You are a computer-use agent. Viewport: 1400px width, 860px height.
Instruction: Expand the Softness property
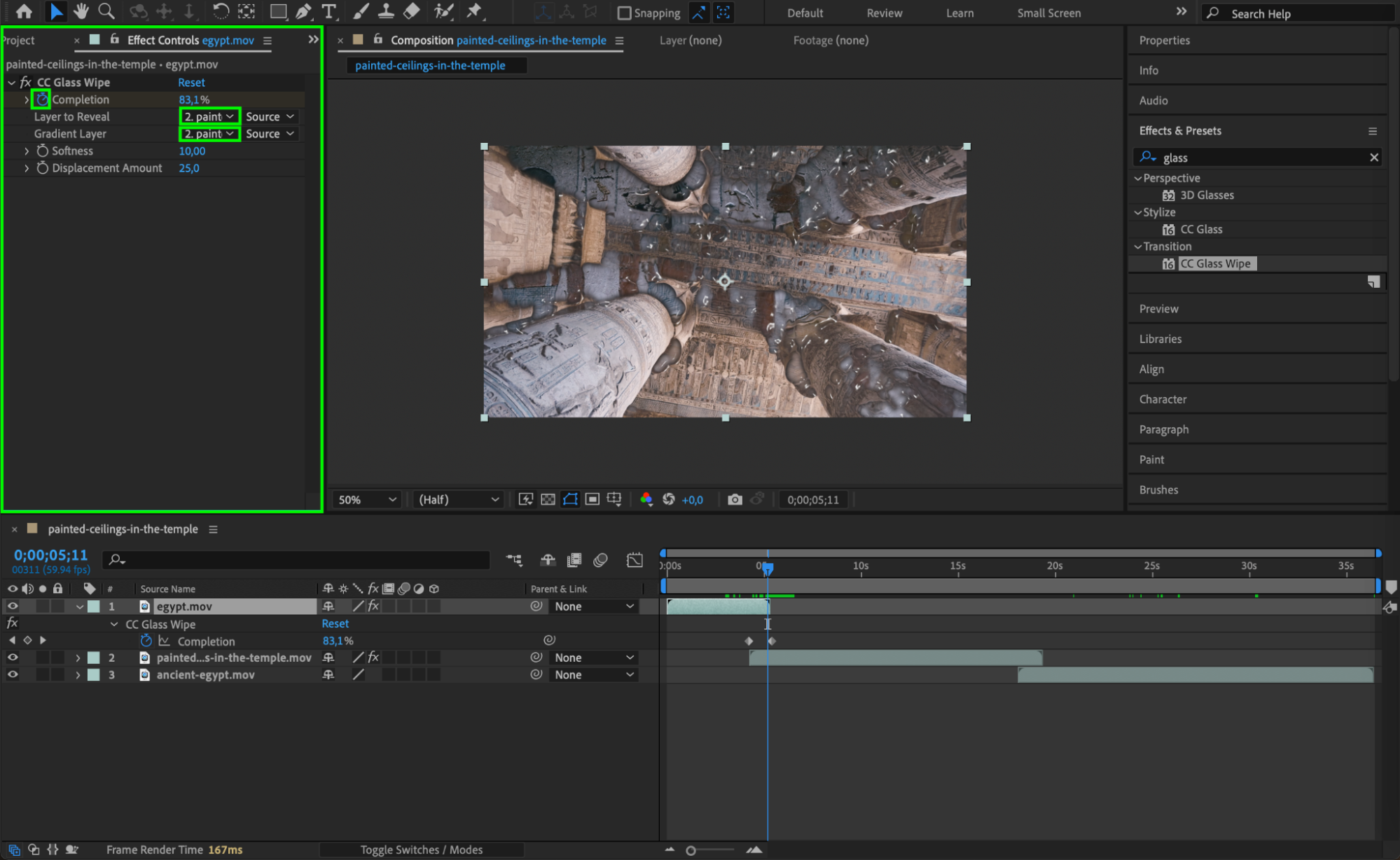[x=27, y=151]
